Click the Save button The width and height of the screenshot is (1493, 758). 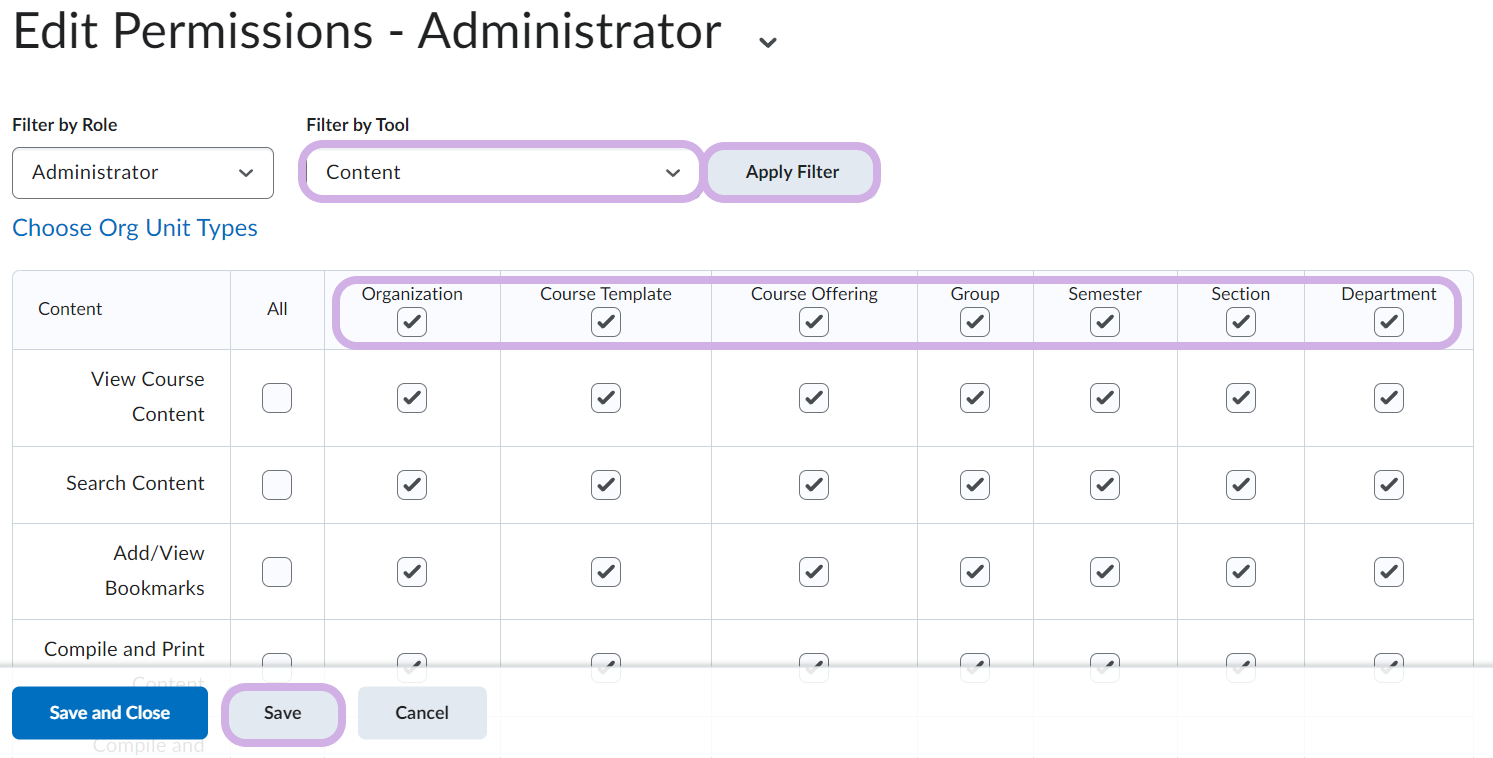(x=282, y=713)
